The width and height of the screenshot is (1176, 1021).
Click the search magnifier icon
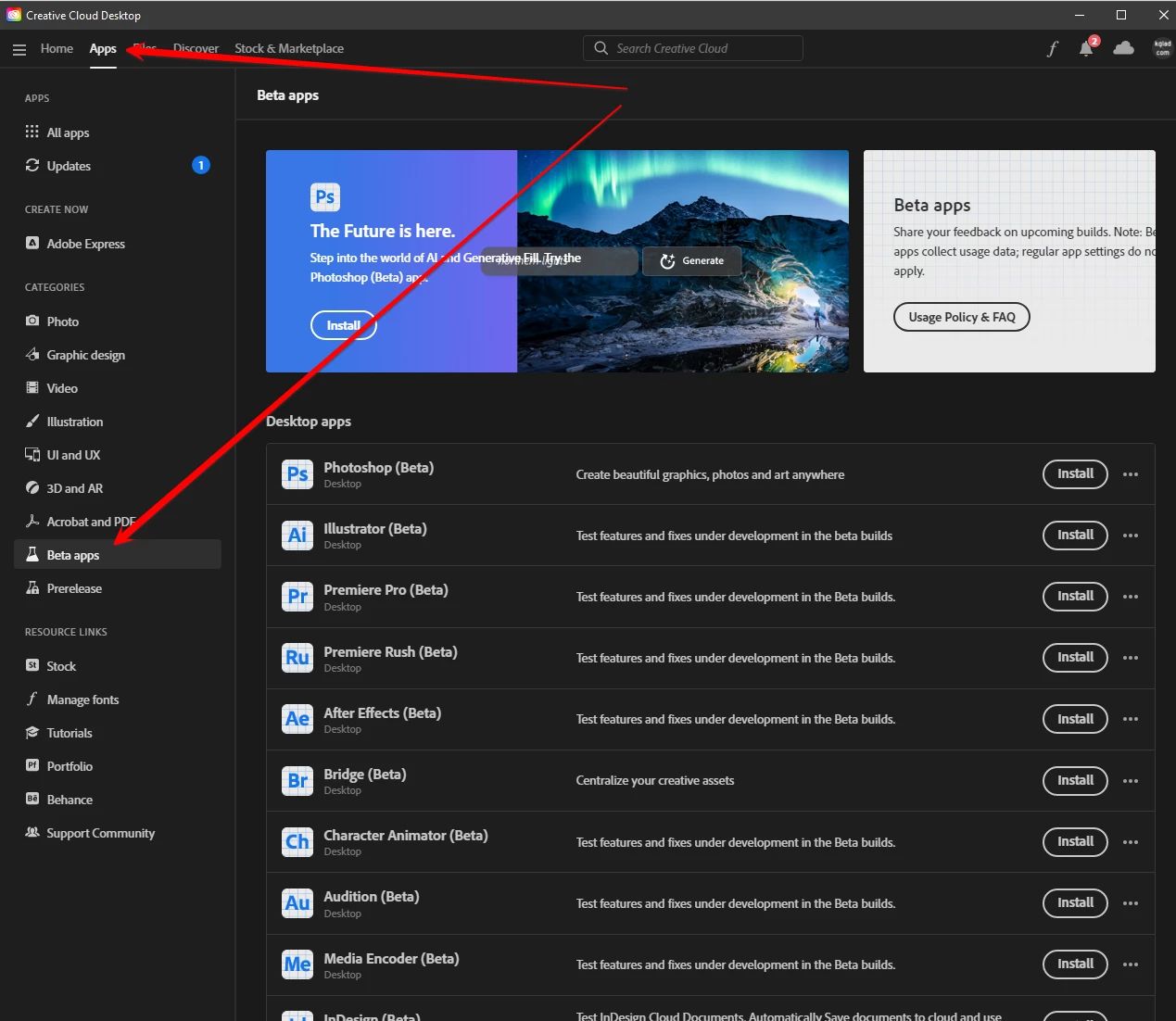[601, 48]
